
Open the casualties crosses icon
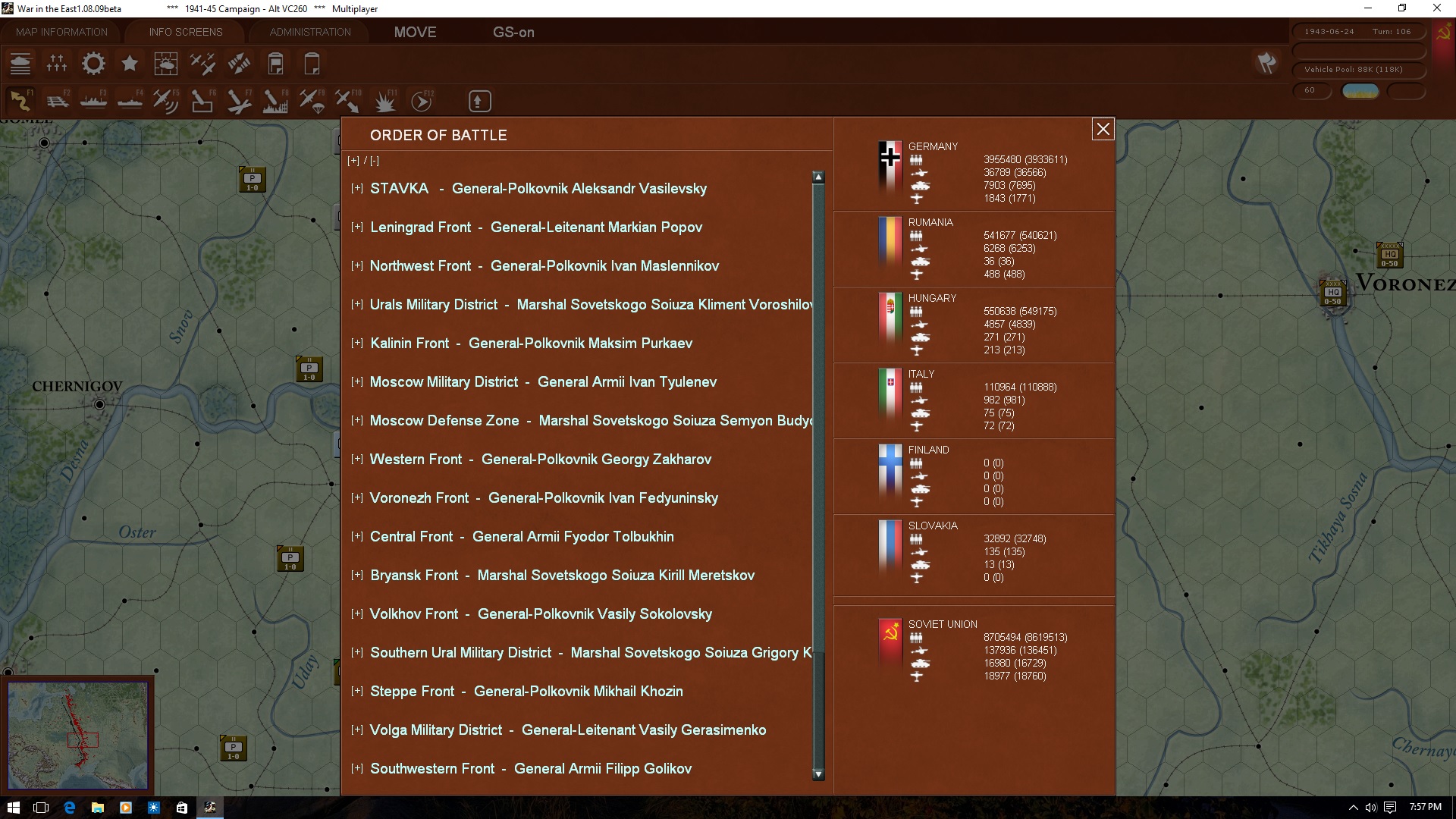point(57,64)
